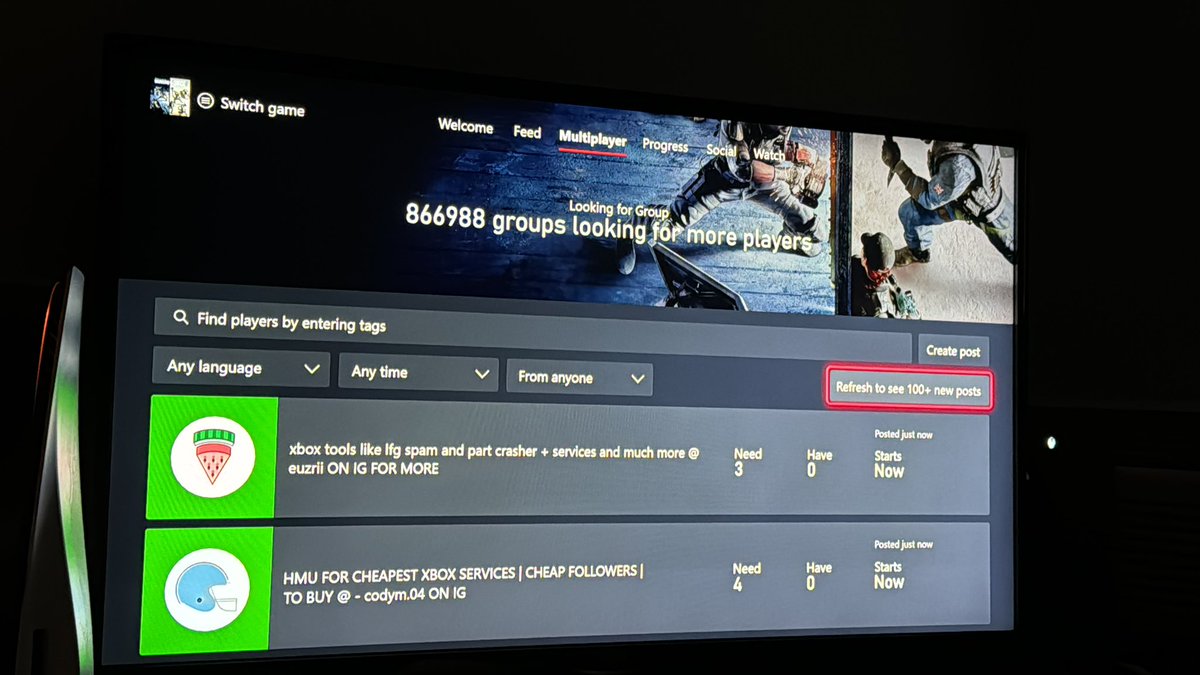The height and width of the screenshot is (675, 1200).
Task: Click Need 4 on helmet post
Action: click(746, 576)
